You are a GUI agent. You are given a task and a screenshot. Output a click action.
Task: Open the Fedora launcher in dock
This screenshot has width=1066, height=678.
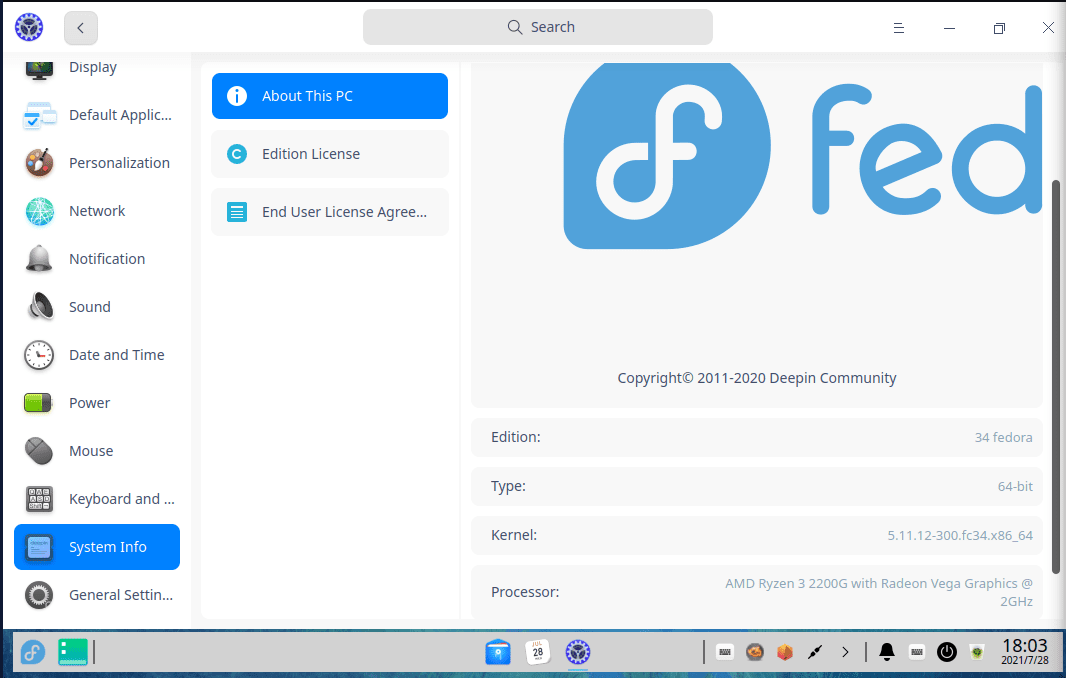32,653
